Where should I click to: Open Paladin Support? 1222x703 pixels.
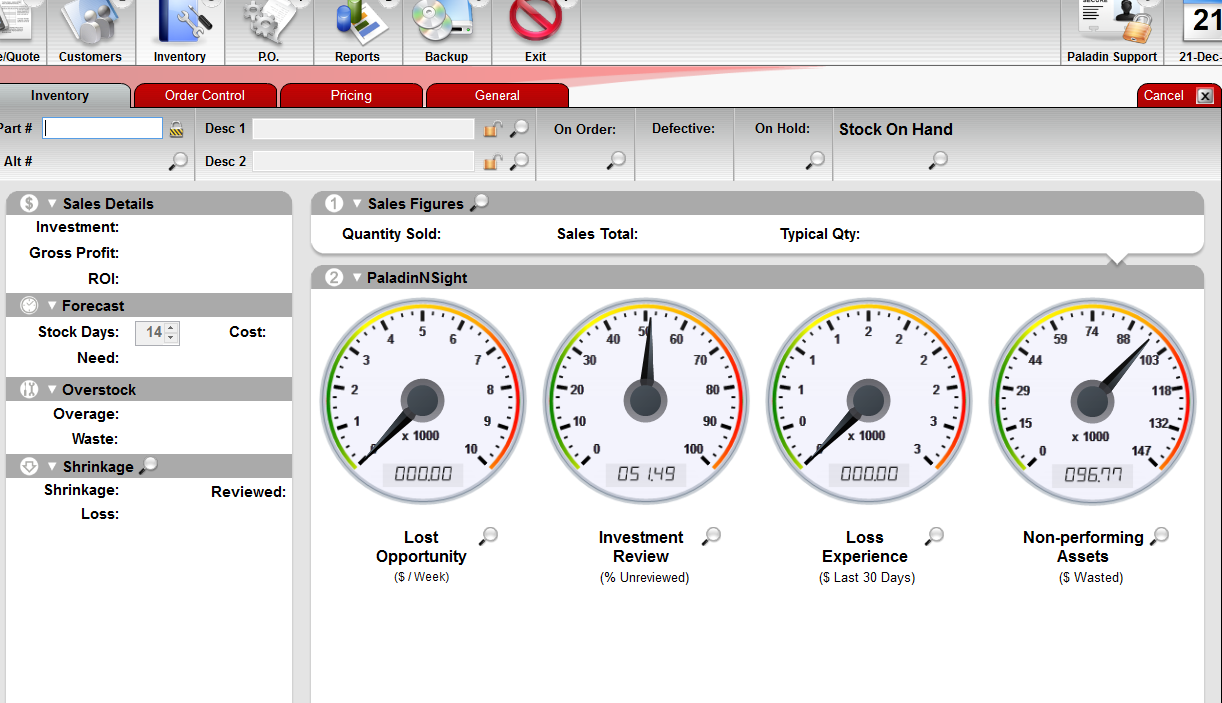[1111, 32]
